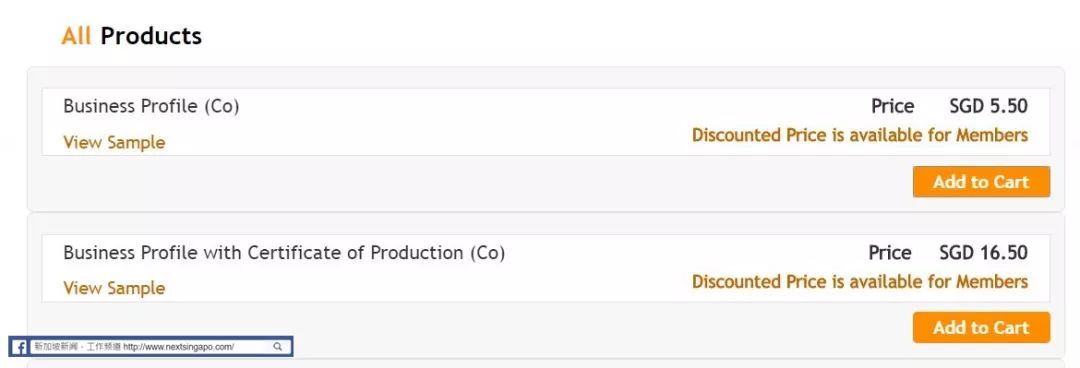Click the magnifier search icon in Facebook bar

pyautogui.click(x=278, y=347)
